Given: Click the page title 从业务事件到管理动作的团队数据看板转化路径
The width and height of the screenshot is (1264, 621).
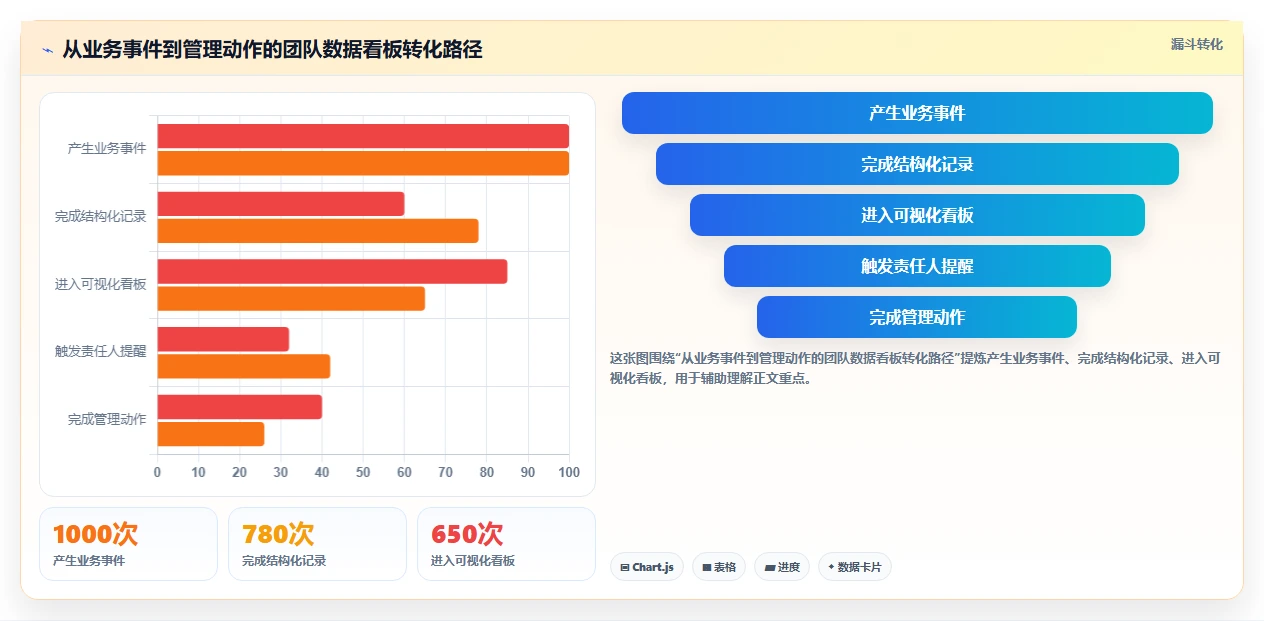Looking at the screenshot, I should point(272,50).
